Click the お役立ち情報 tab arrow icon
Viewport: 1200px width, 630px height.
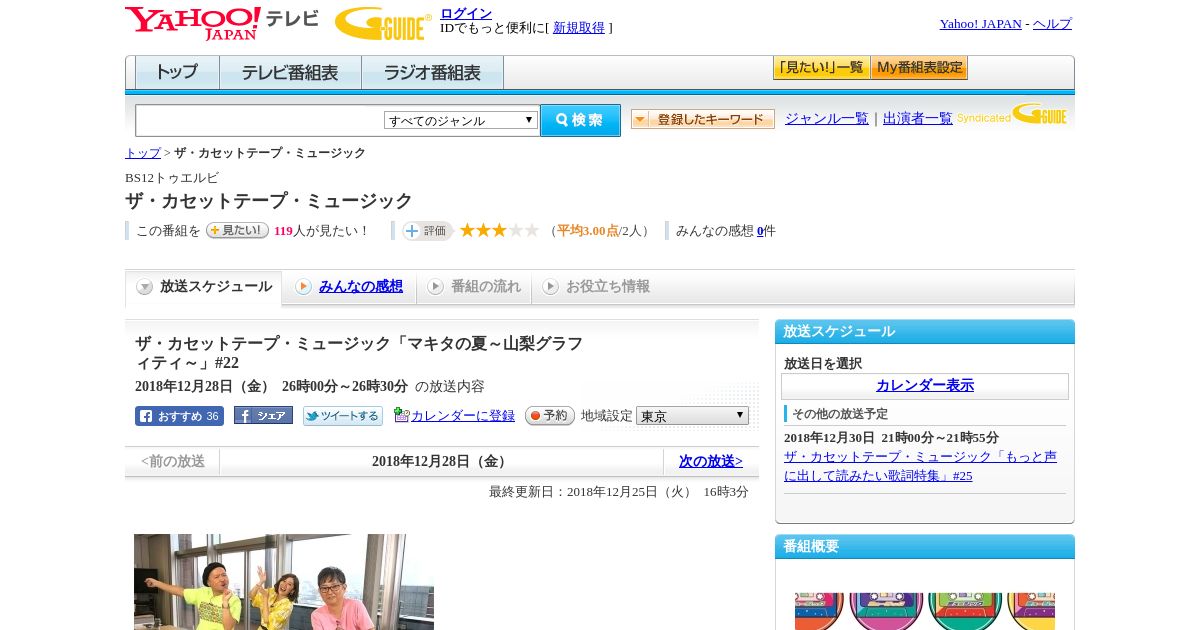(x=550, y=287)
